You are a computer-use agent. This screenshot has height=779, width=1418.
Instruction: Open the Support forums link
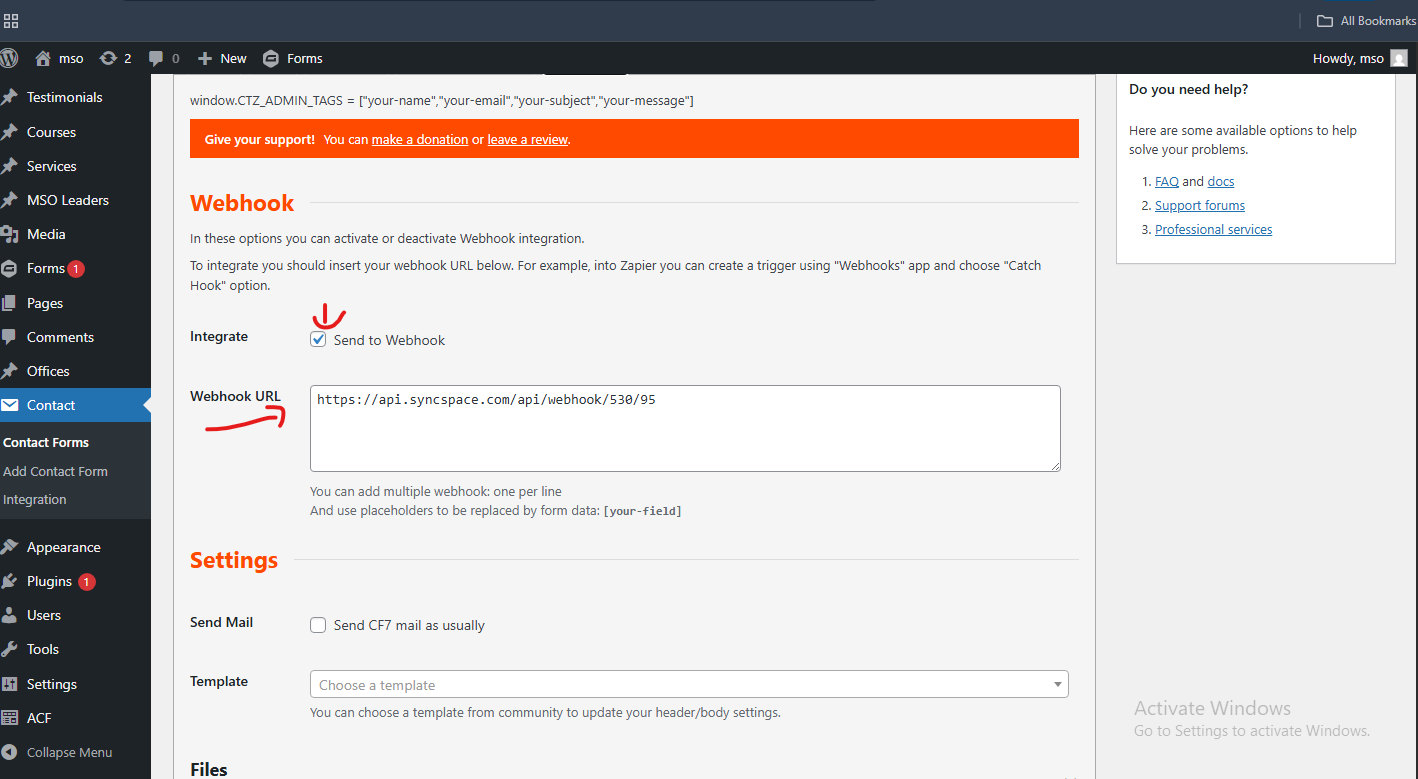point(1199,205)
